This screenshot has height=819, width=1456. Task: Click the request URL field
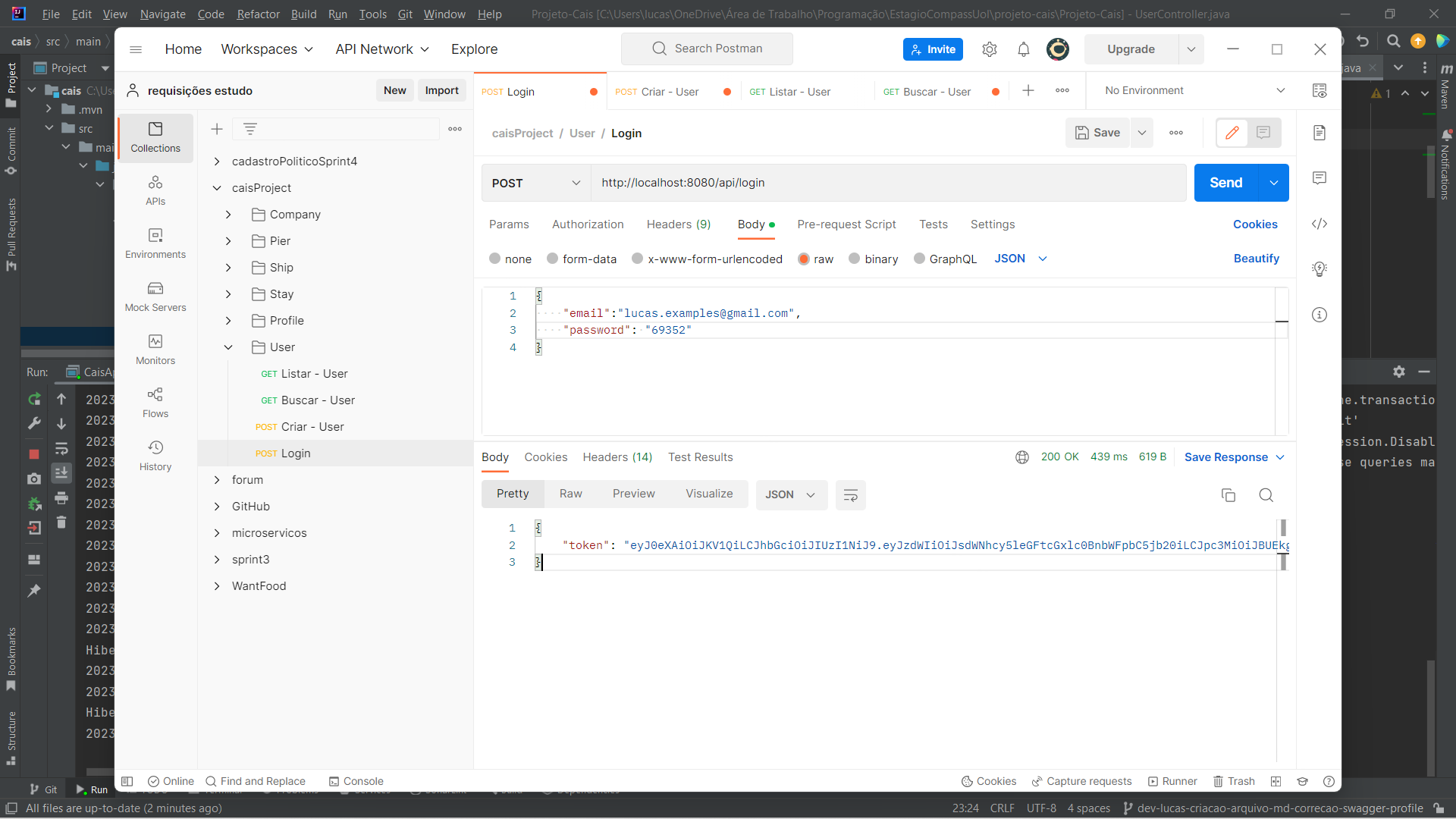834,183
